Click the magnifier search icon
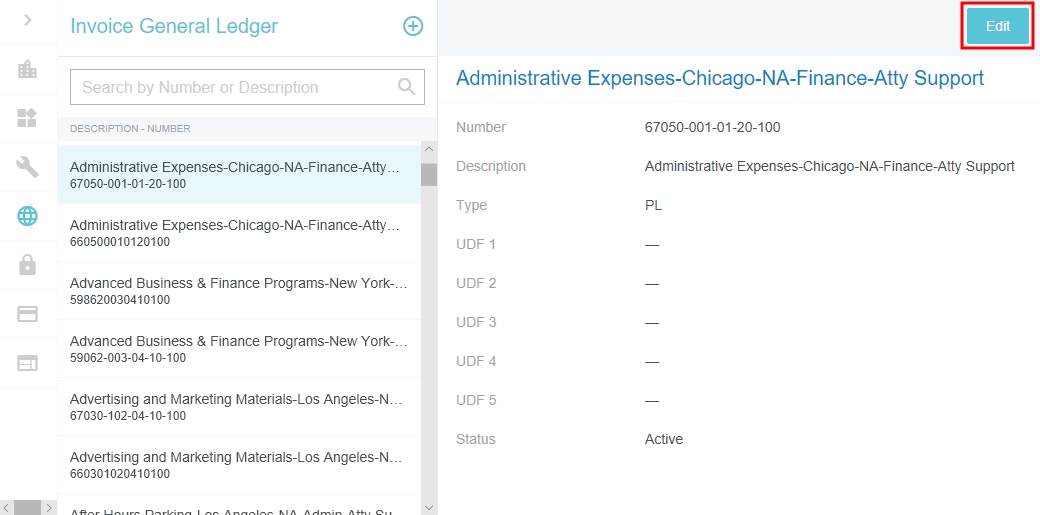Image resolution: width=1040 pixels, height=515 pixels. 406,87
